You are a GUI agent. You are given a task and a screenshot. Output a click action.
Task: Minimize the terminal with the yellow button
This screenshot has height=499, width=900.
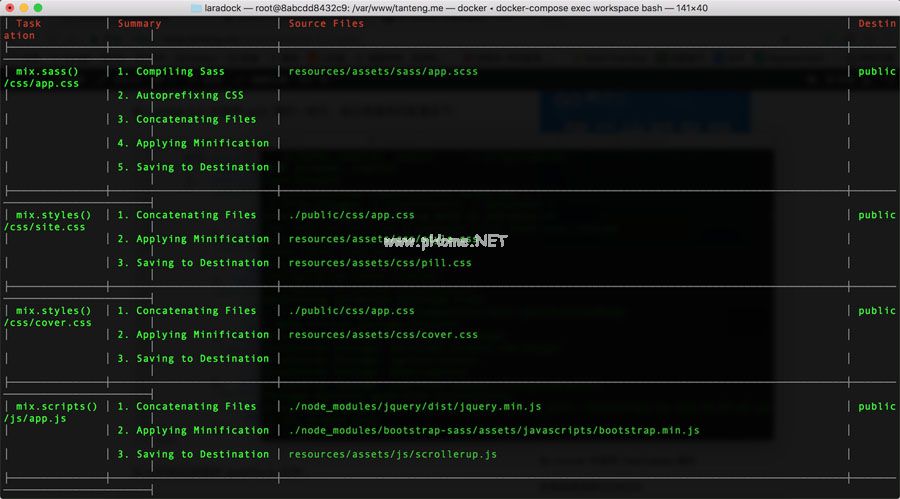(x=24, y=8)
